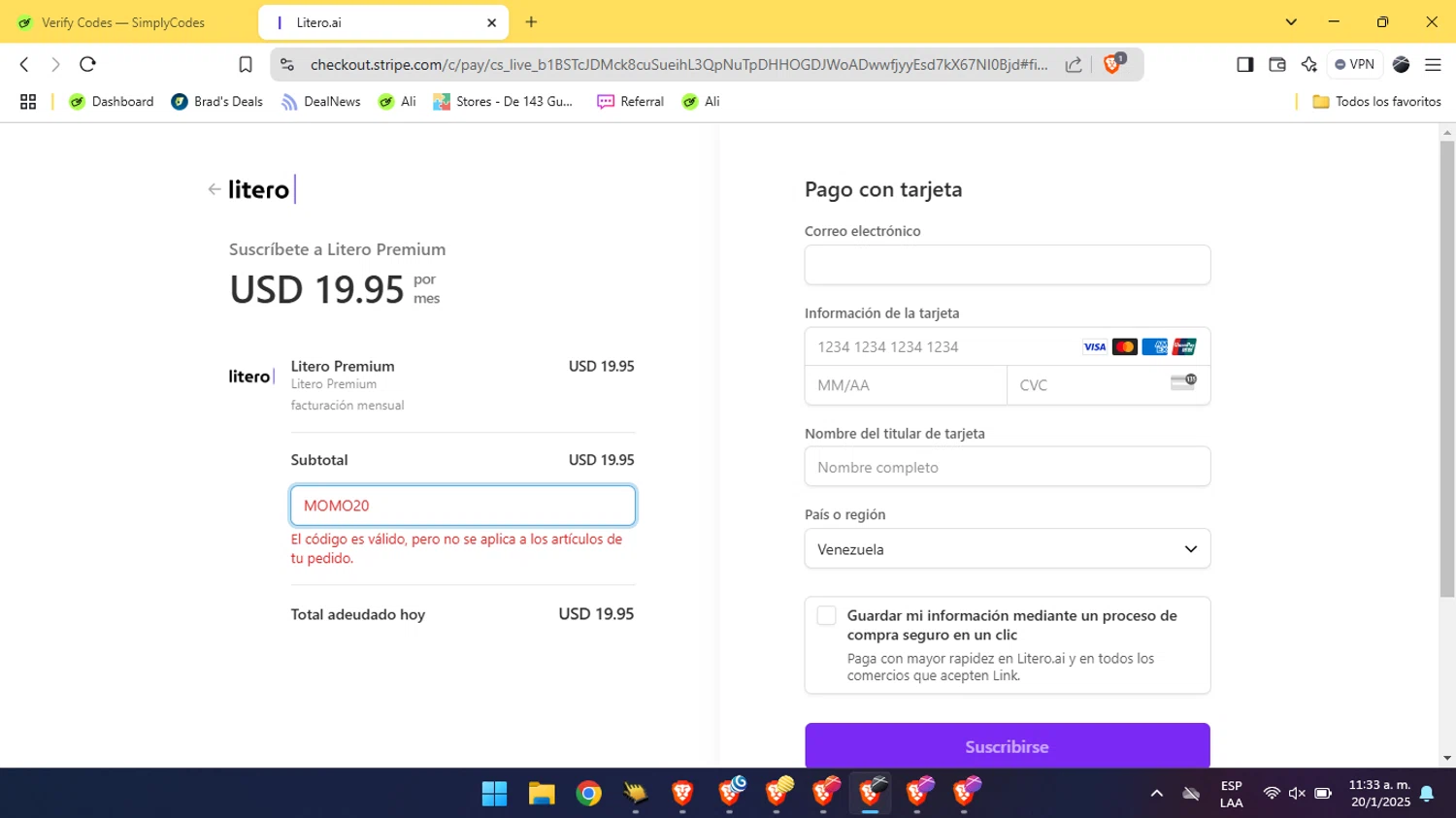
Task: Open Google Chrome from taskbar
Action: 588,794
